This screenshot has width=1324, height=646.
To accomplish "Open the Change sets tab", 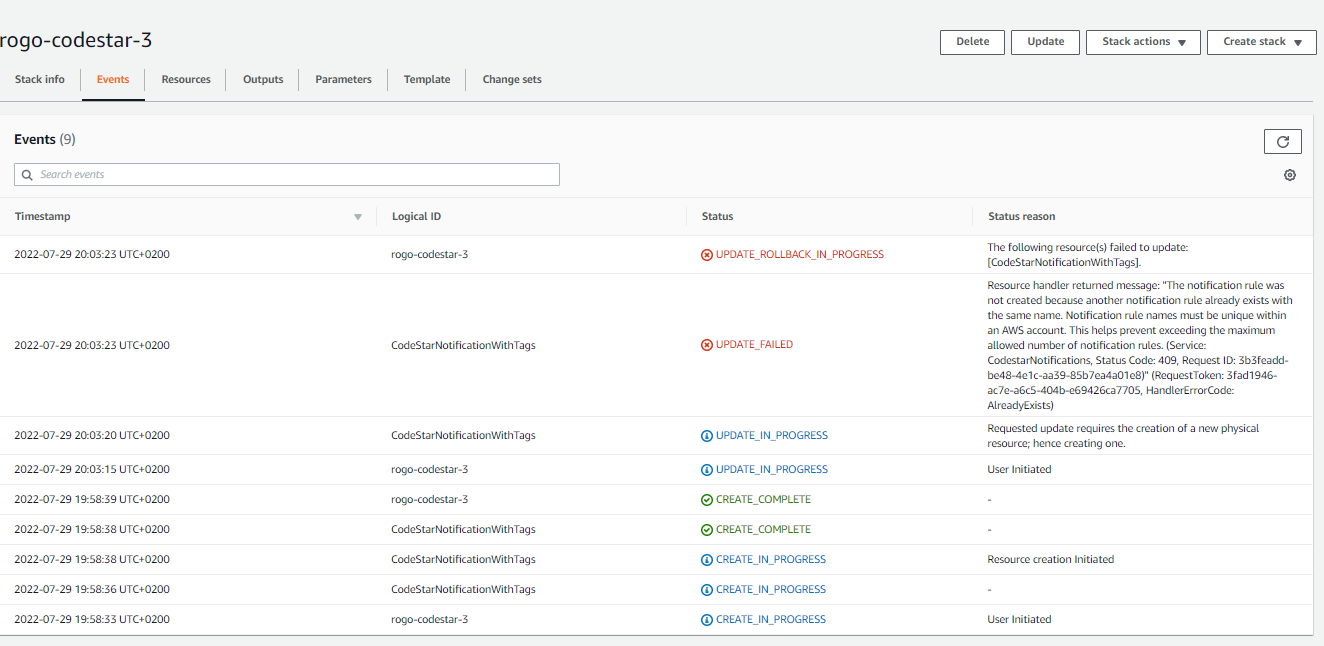I will pos(511,79).
